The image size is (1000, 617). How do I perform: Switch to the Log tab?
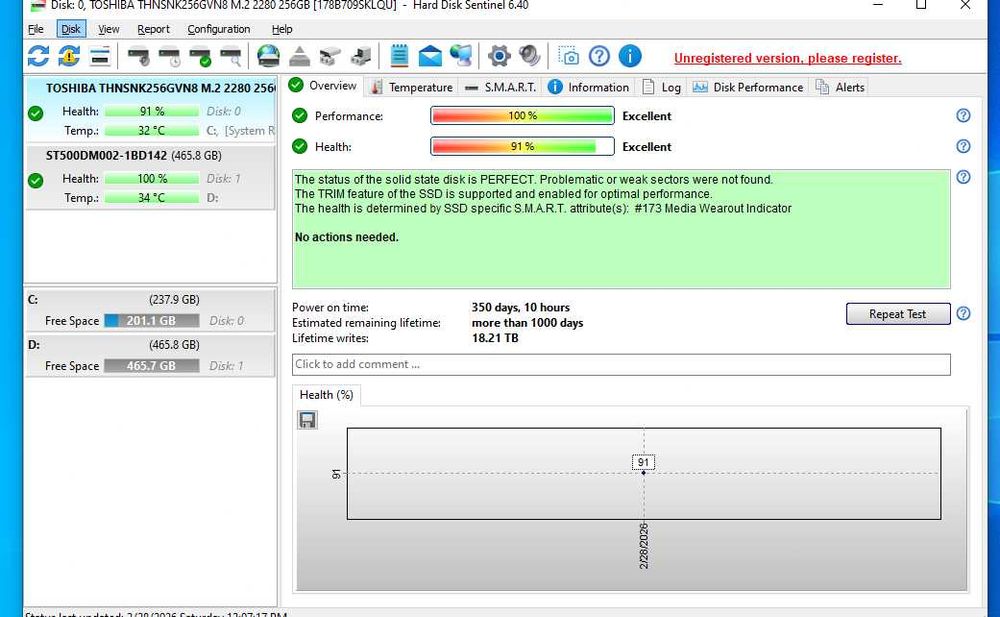tap(661, 87)
